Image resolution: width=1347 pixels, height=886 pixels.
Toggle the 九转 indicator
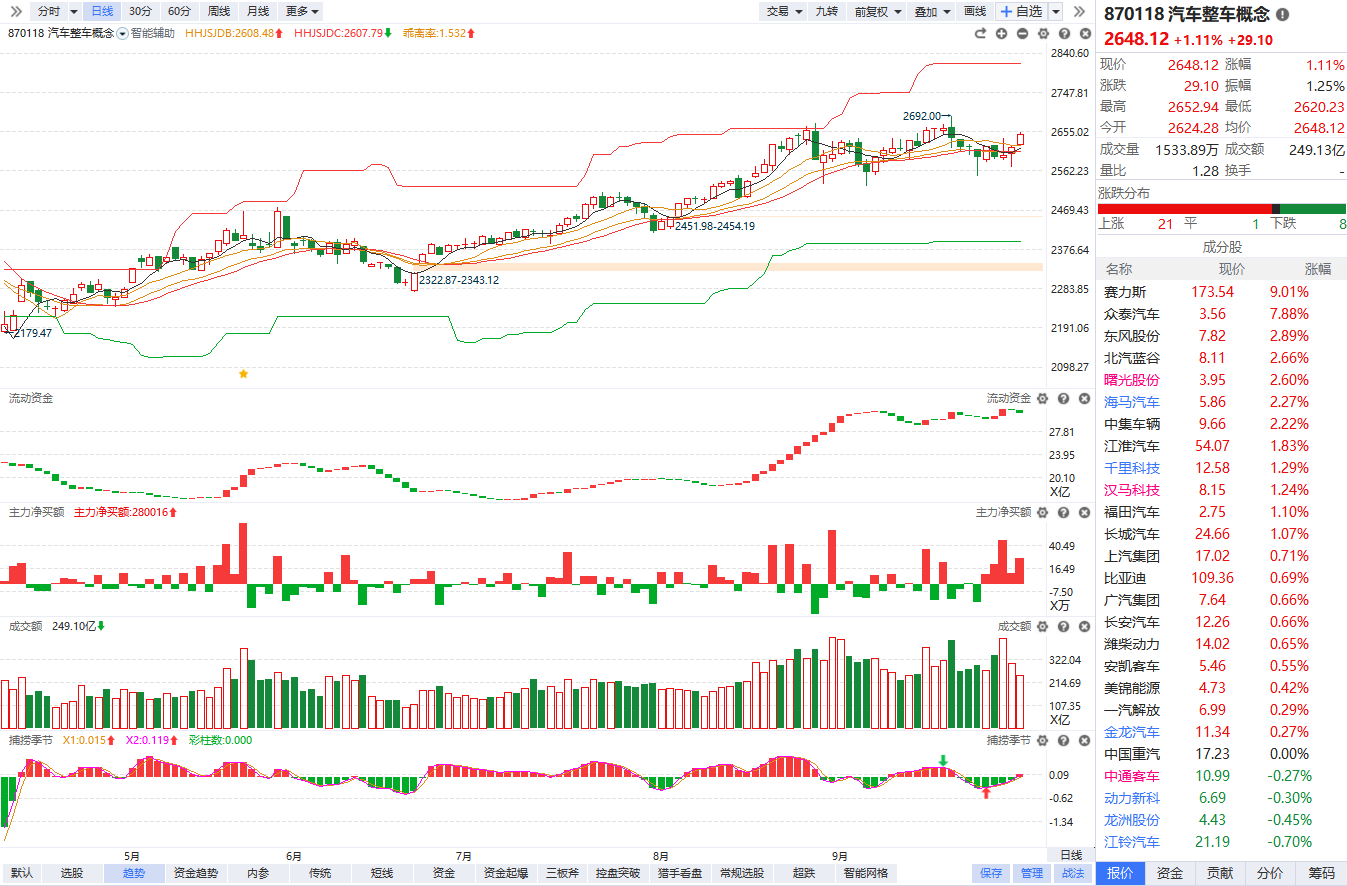pos(827,11)
